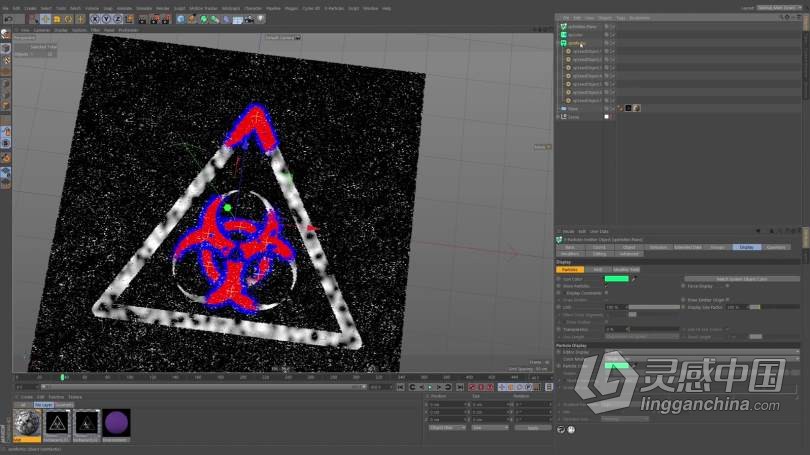Click the black texture tag on Plane
The width and height of the screenshot is (810, 455).
[x=628, y=108]
